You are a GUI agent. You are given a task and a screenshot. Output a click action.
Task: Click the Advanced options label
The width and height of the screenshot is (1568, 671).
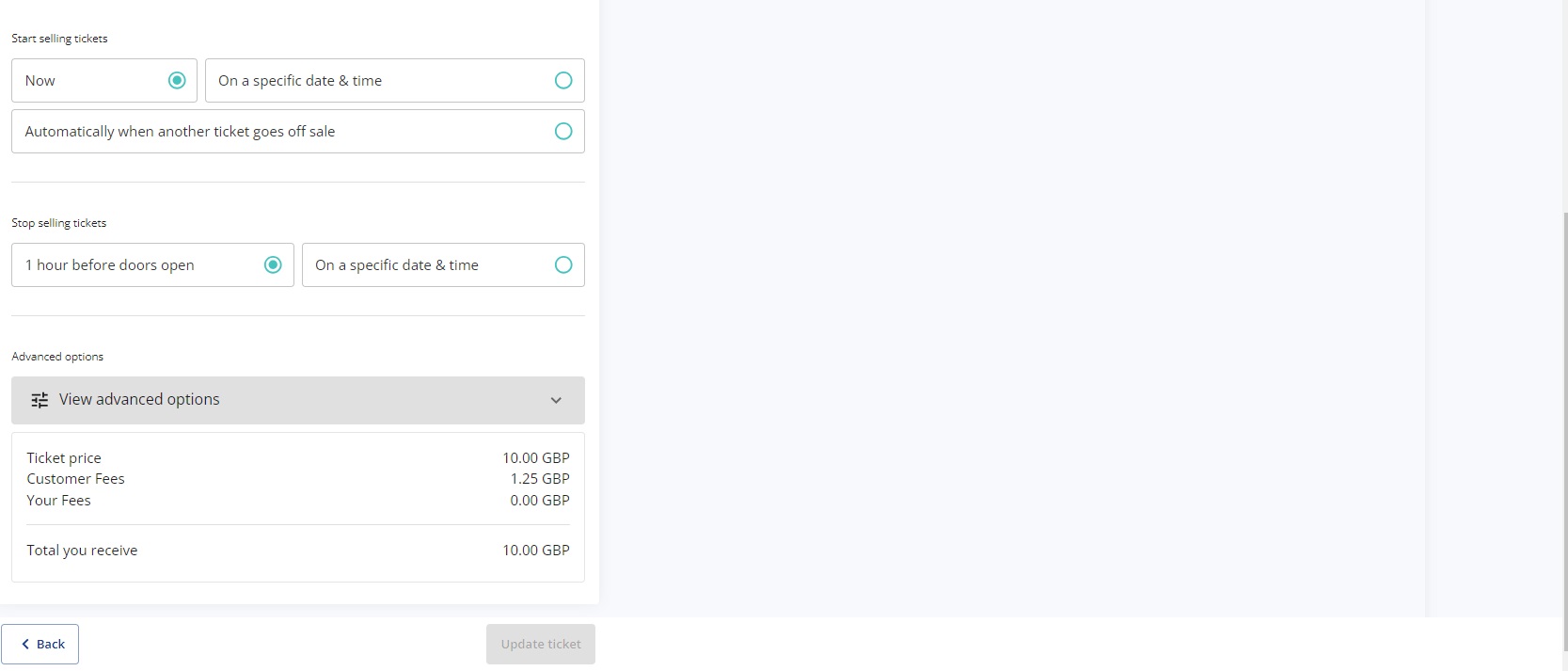point(57,357)
